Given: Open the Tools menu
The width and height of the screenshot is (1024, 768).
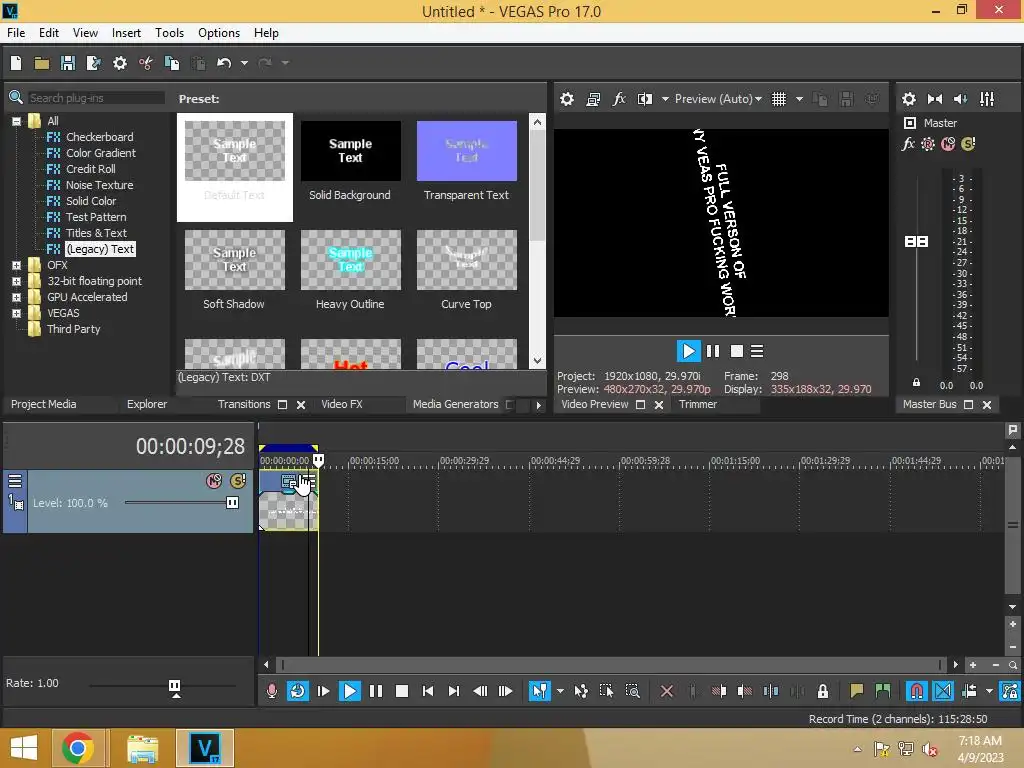Looking at the screenshot, I should tap(169, 33).
